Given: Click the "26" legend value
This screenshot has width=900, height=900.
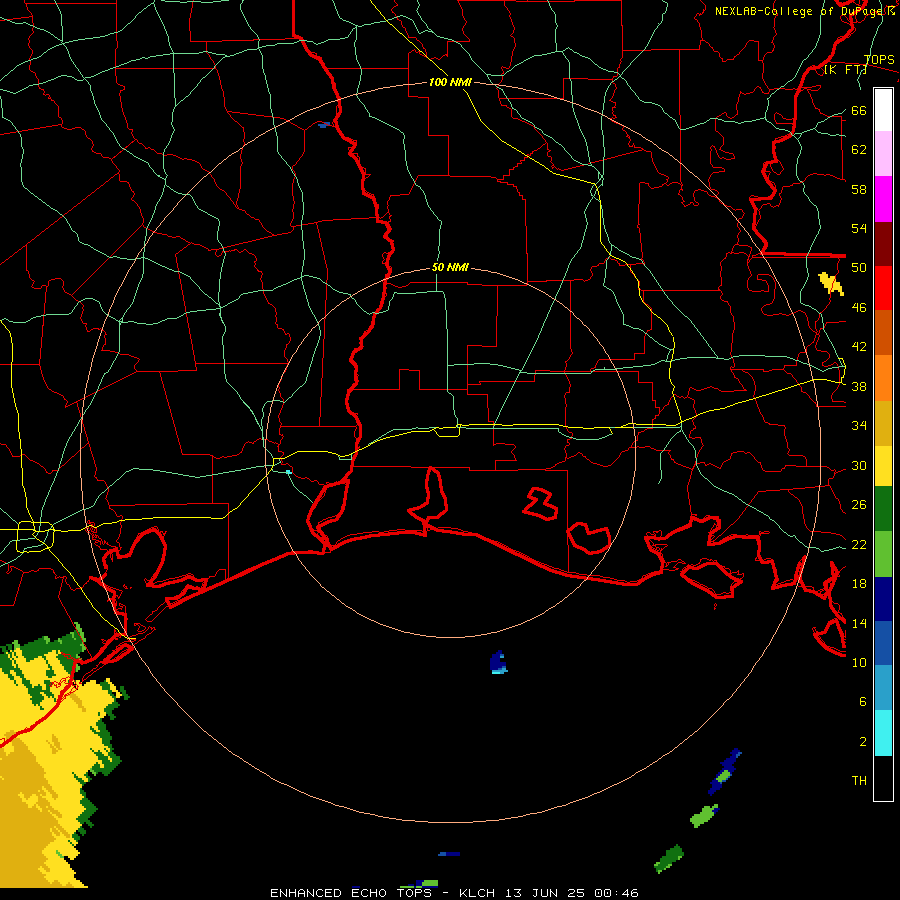Looking at the screenshot, I should 859,505.
